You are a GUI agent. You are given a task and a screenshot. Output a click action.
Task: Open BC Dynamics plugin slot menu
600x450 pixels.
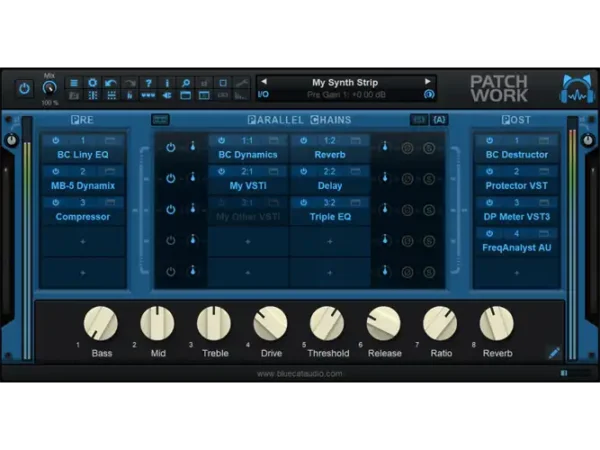pos(248,155)
